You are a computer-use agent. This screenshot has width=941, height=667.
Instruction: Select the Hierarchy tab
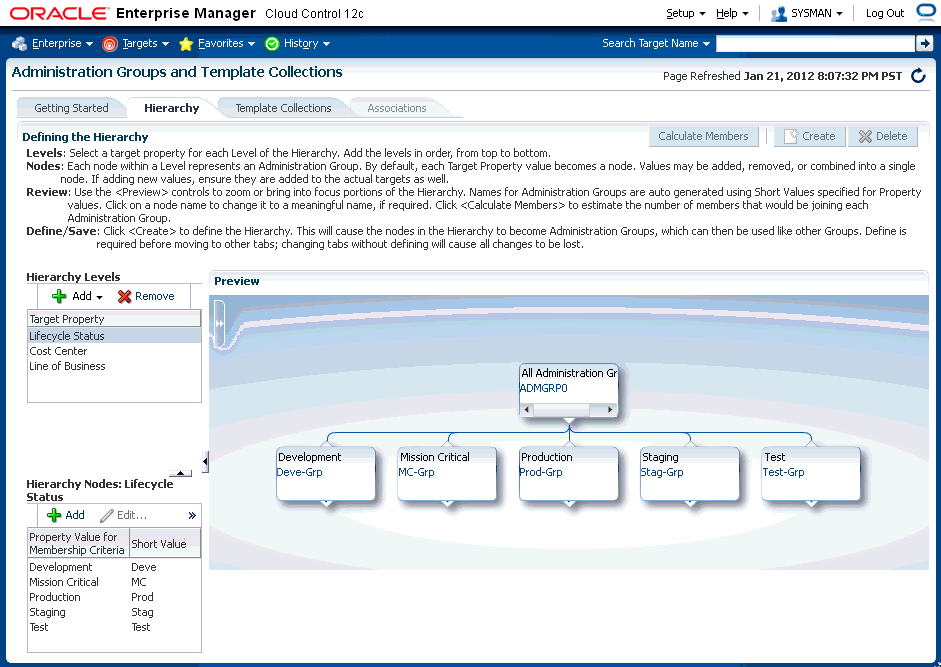click(172, 108)
